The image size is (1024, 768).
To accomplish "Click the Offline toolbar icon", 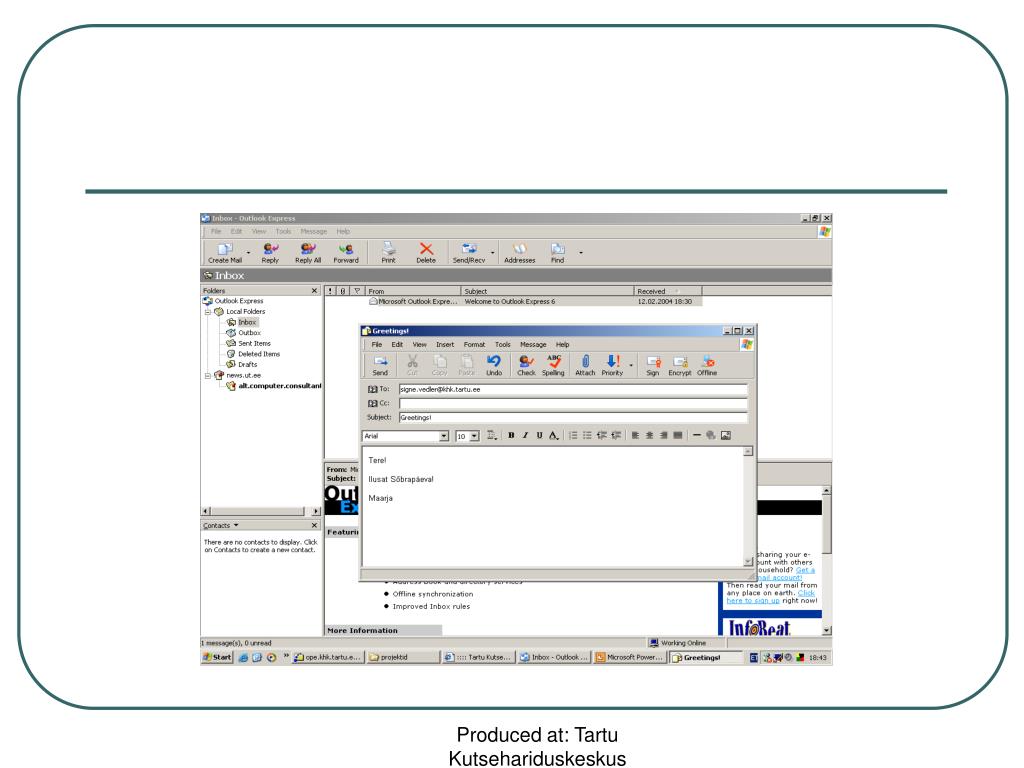I will click(707, 365).
